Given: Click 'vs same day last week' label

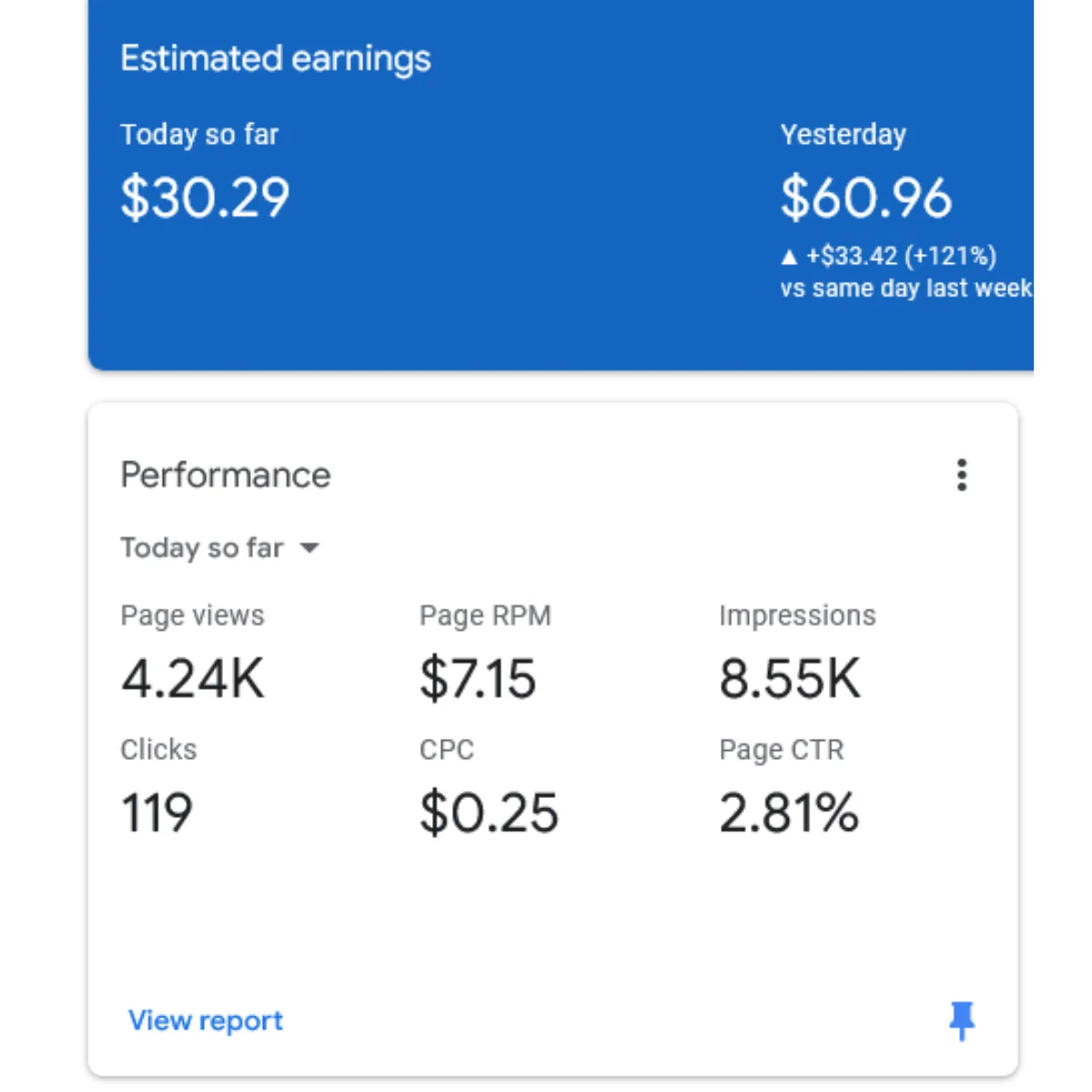Looking at the screenshot, I should click(906, 288).
